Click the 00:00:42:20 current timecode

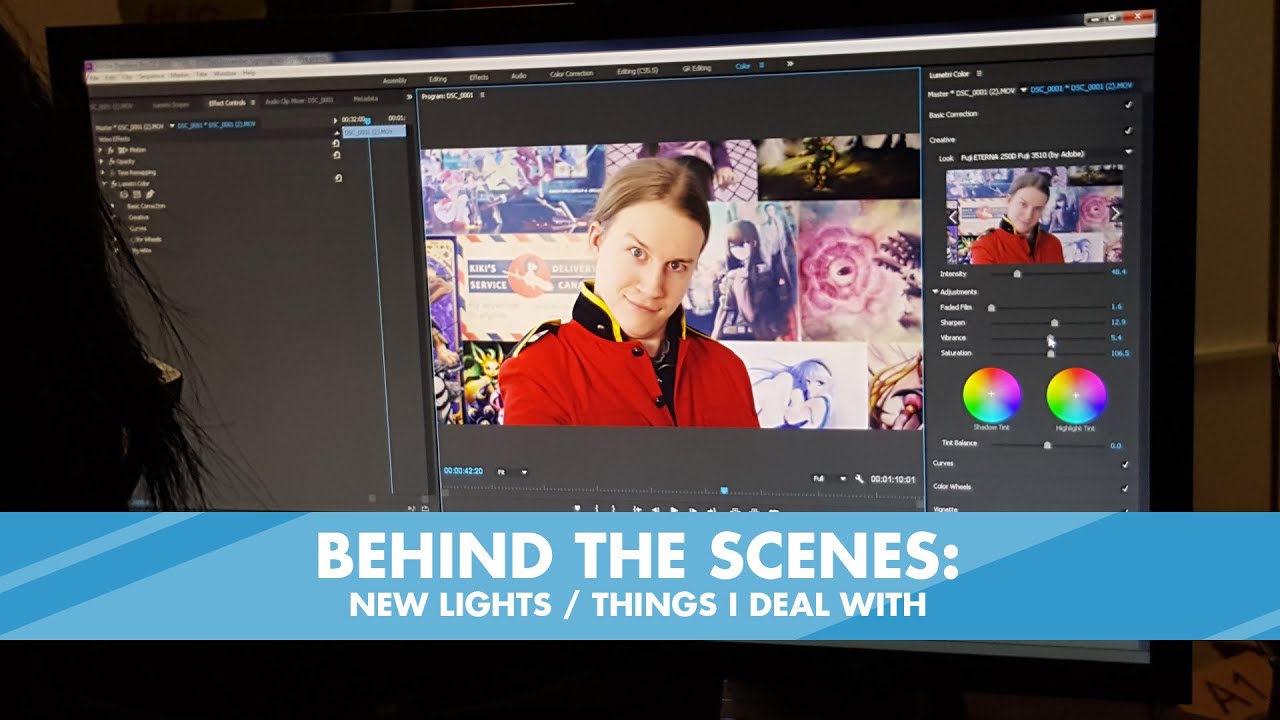click(x=463, y=471)
